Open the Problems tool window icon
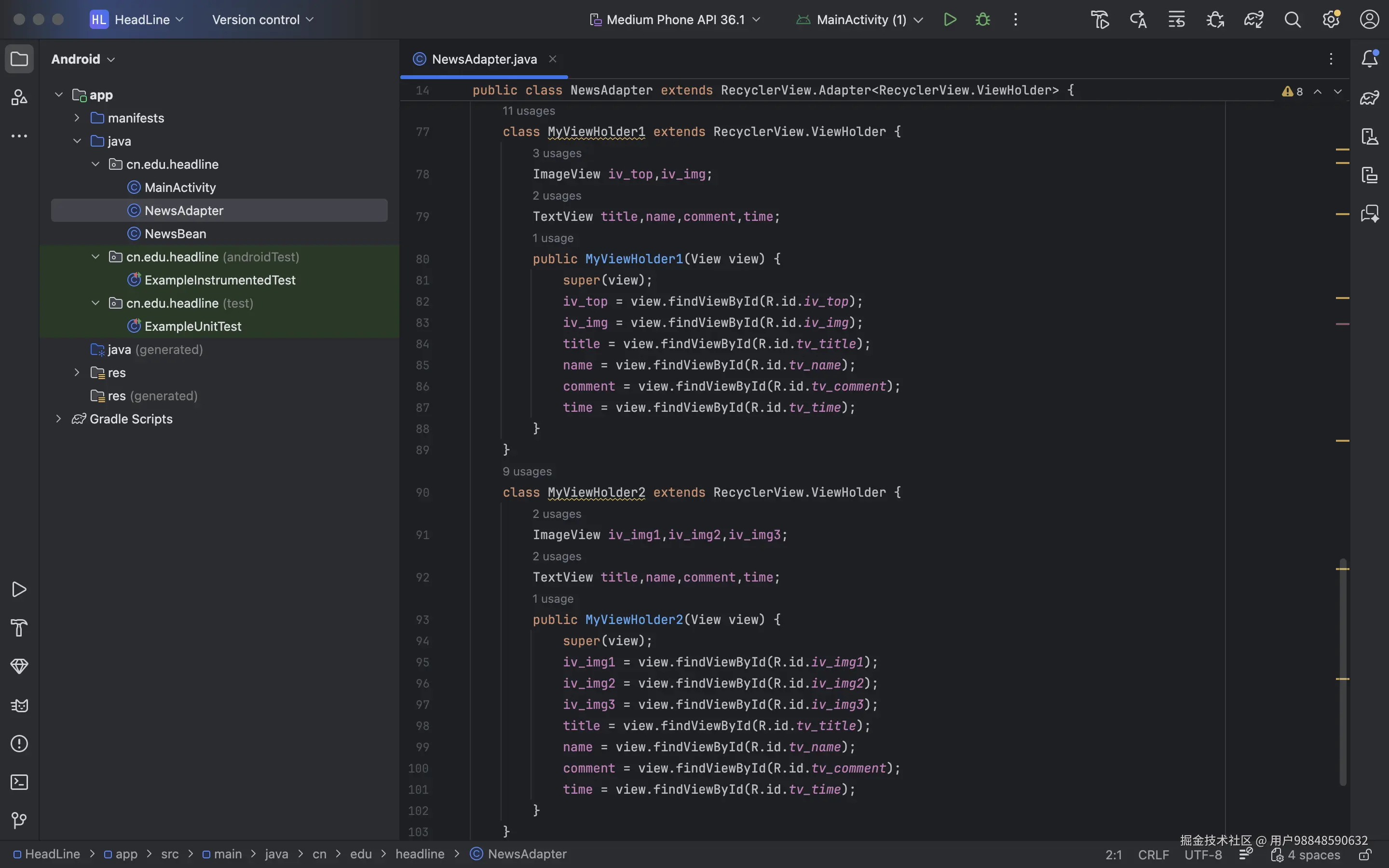The width and height of the screenshot is (1389, 868). [x=19, y=744]
